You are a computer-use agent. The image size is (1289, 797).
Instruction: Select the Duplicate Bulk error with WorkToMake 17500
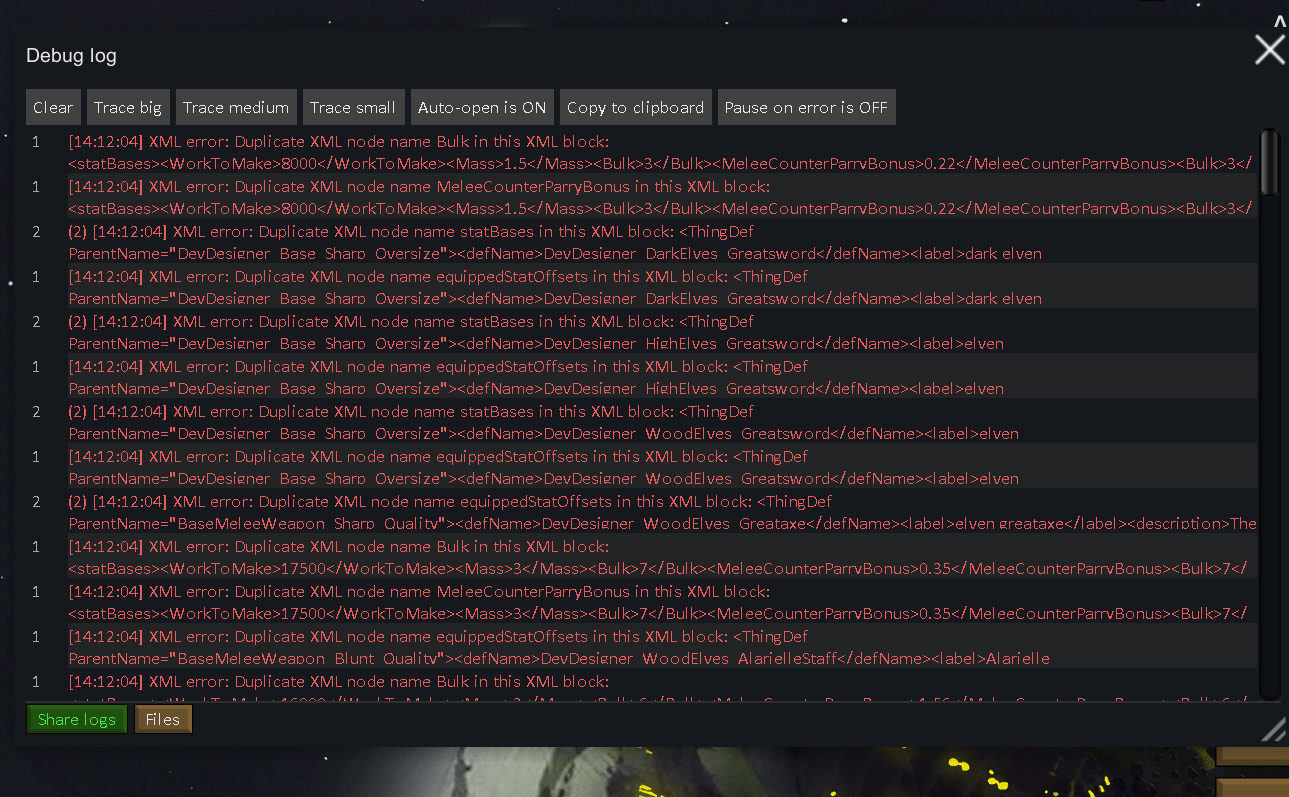point(642,557)
